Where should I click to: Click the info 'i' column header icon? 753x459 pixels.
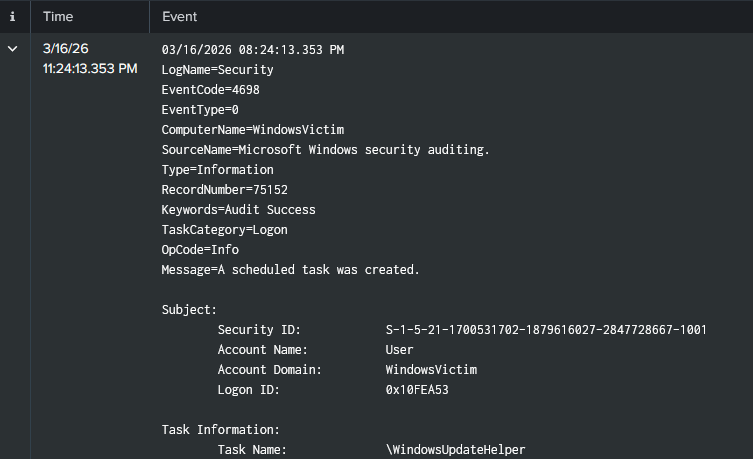coord(12,17)
